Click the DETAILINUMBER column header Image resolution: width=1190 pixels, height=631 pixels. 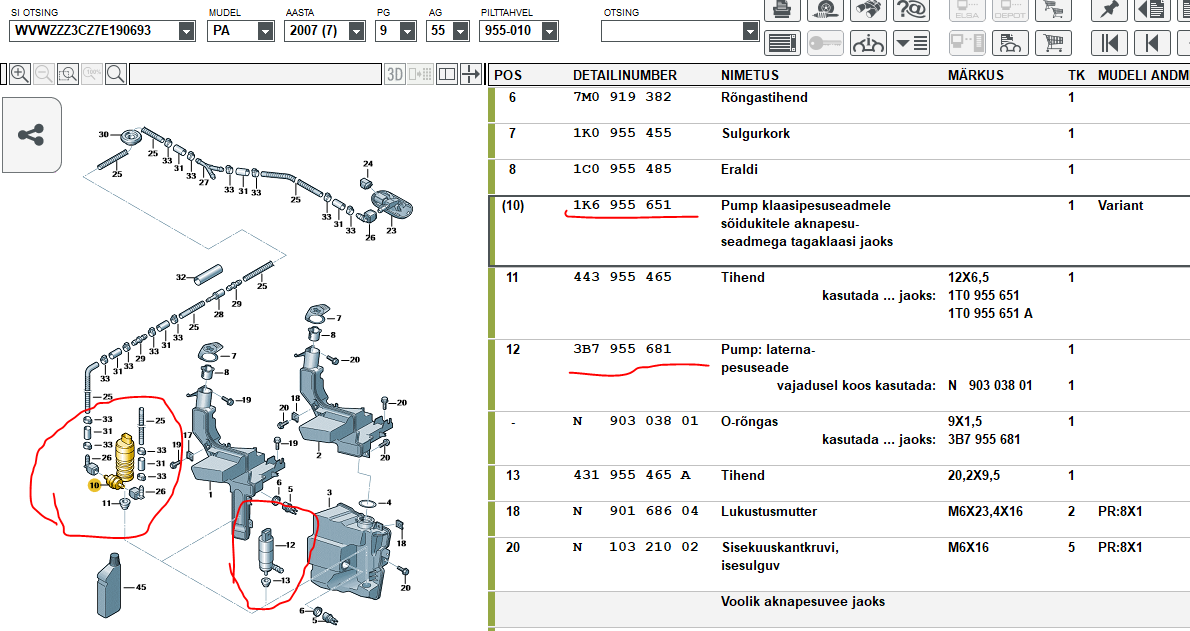pos(624,75)
